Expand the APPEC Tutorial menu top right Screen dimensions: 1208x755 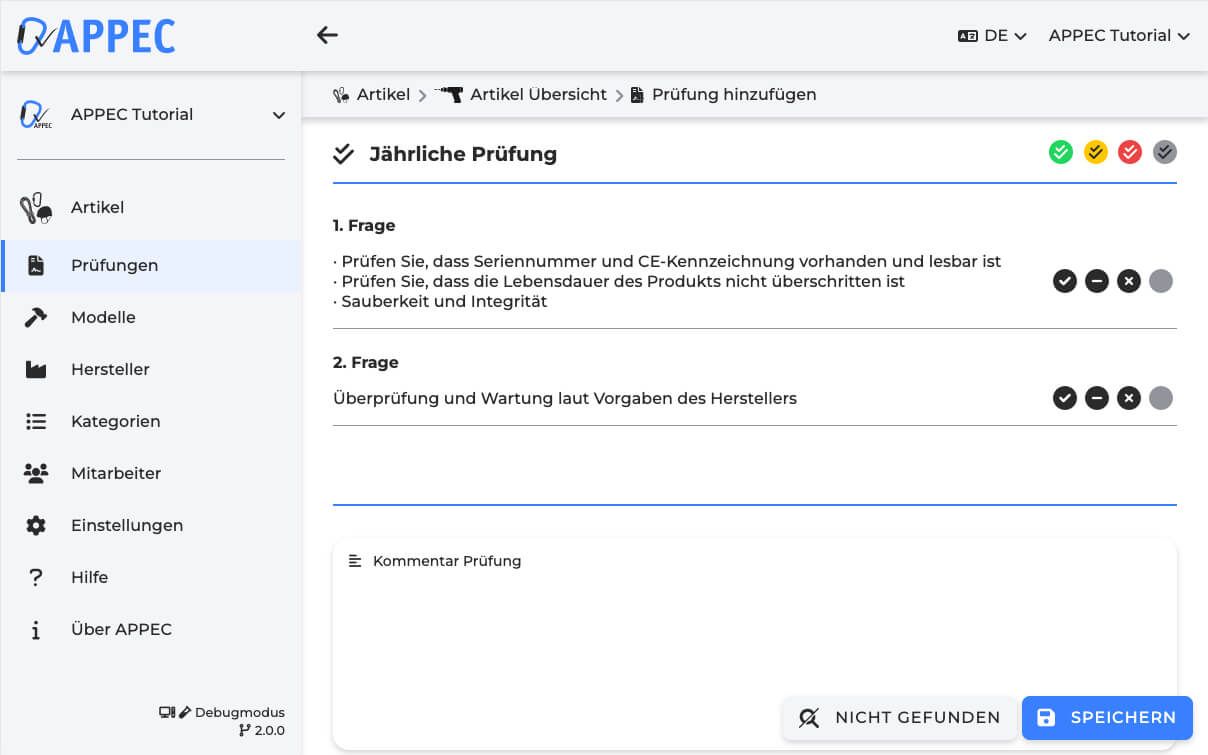pyautogui.click(x=1118, y=35)
